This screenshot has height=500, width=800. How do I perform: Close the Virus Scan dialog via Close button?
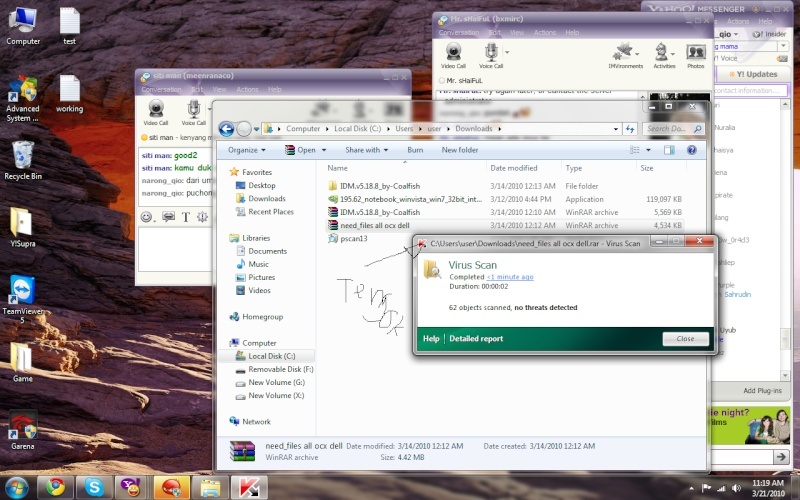click(685, 339)
